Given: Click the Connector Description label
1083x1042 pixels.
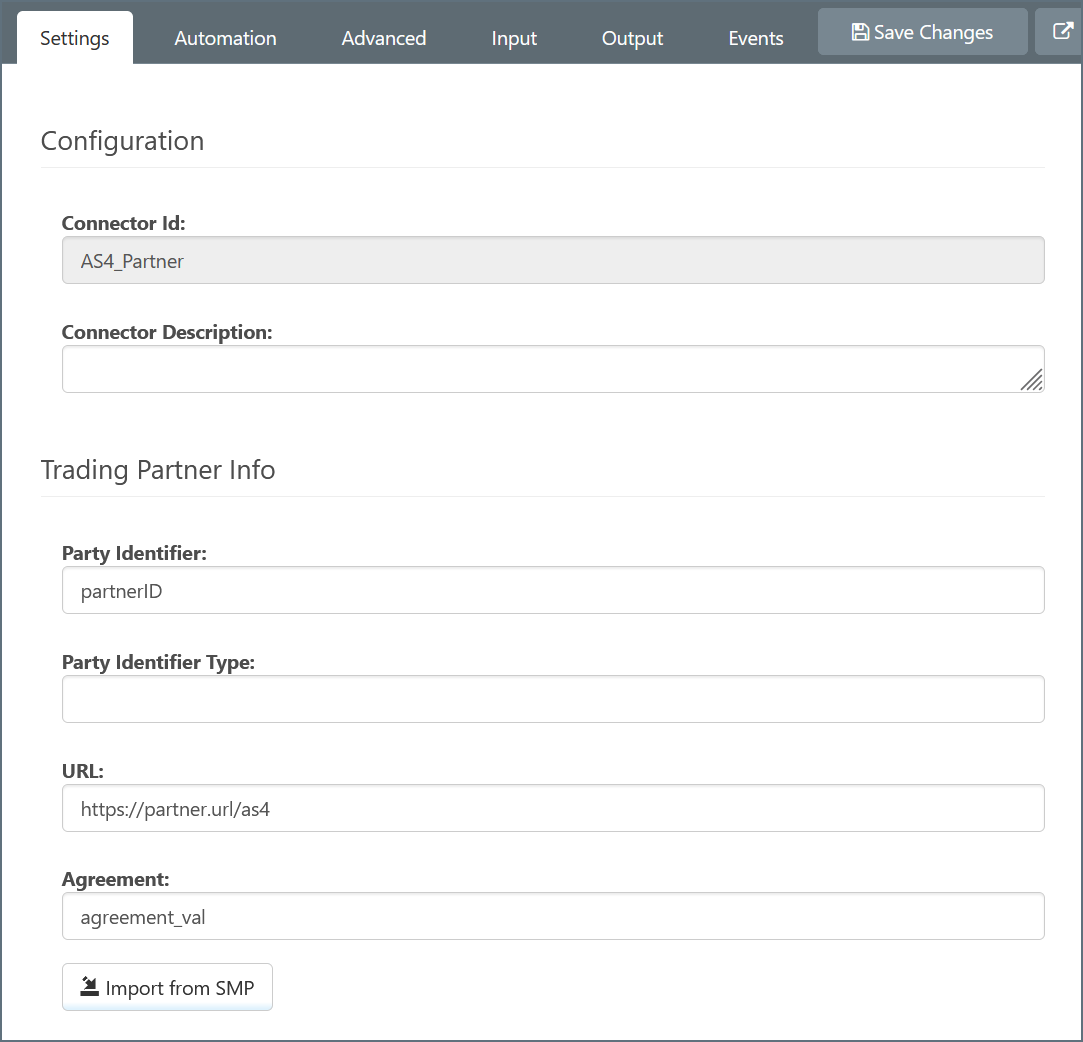Looking at the screenshot, I should [x=167, y=332].
